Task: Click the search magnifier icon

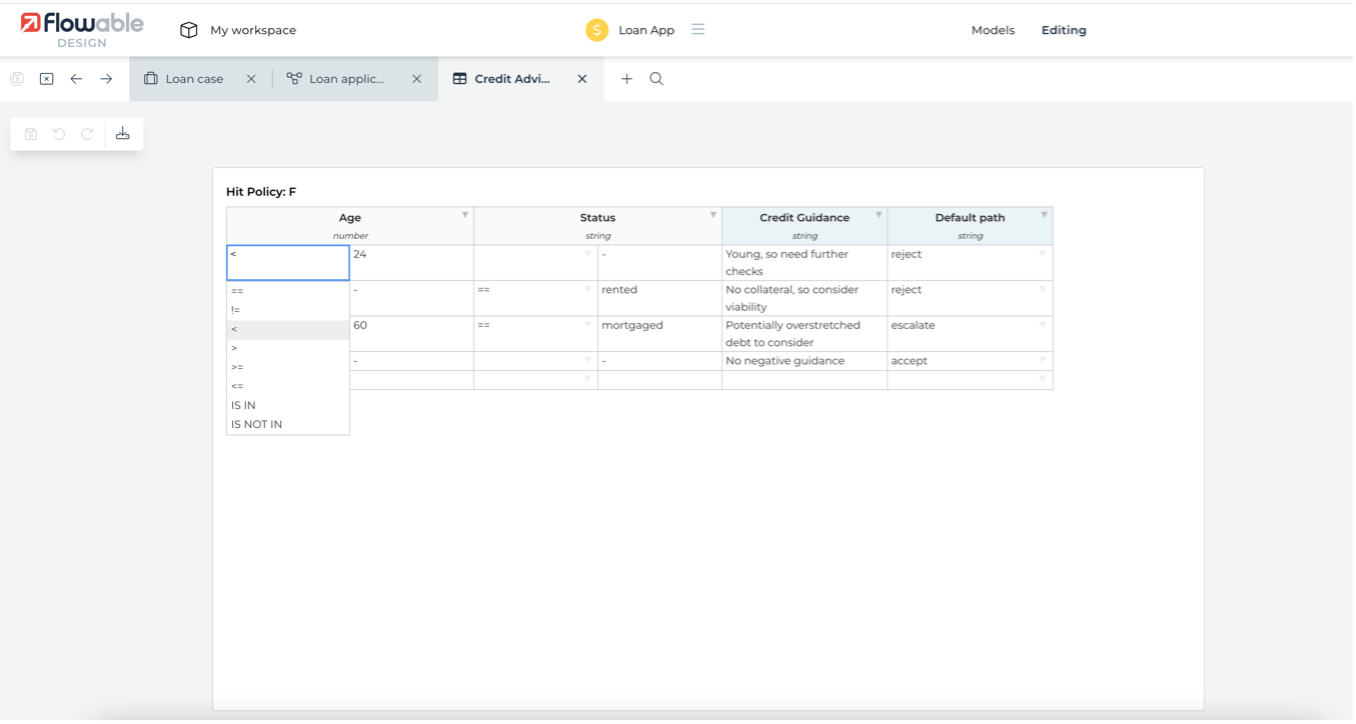Action: coord(657,79)
